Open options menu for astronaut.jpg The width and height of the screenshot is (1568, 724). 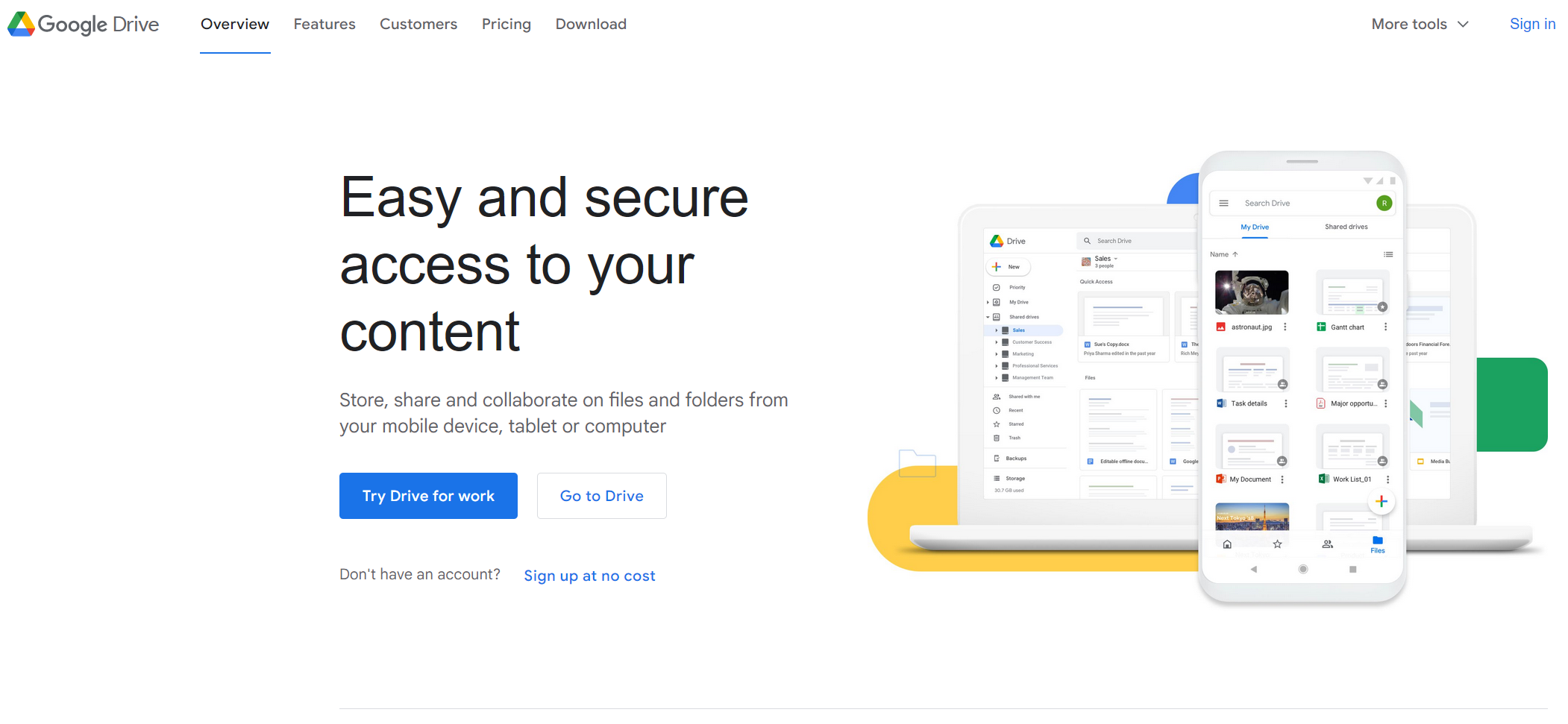point(1285,327)
